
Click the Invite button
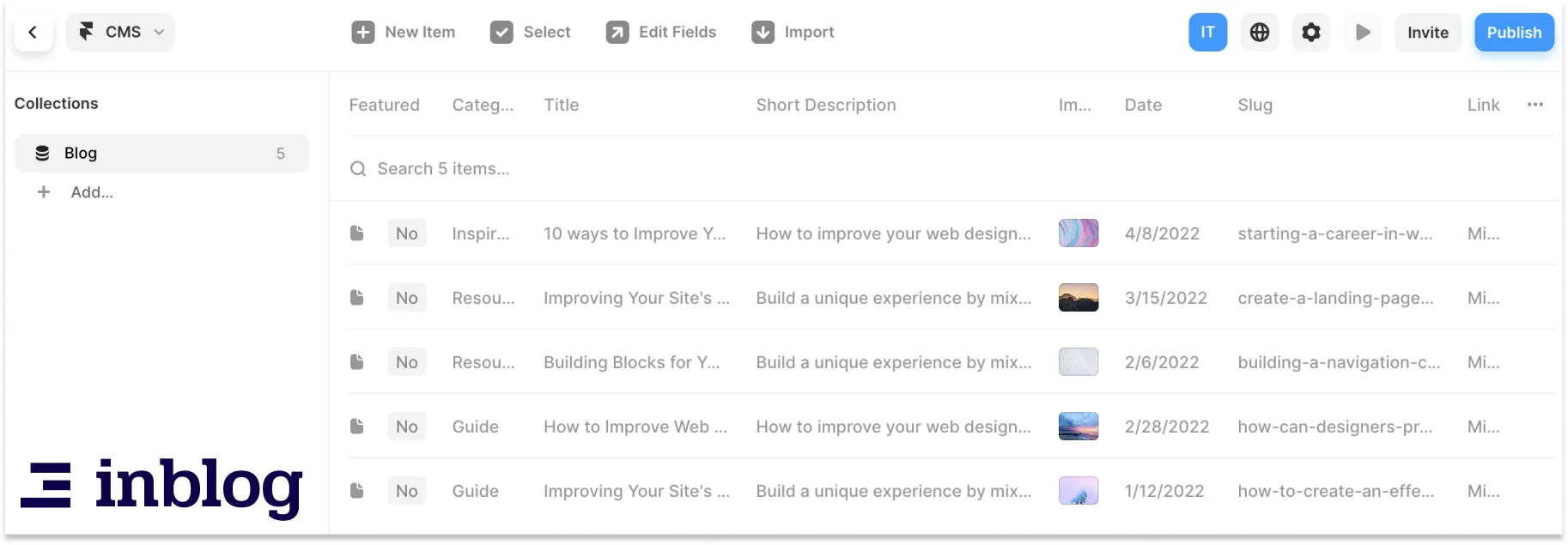click(1427, 33)
